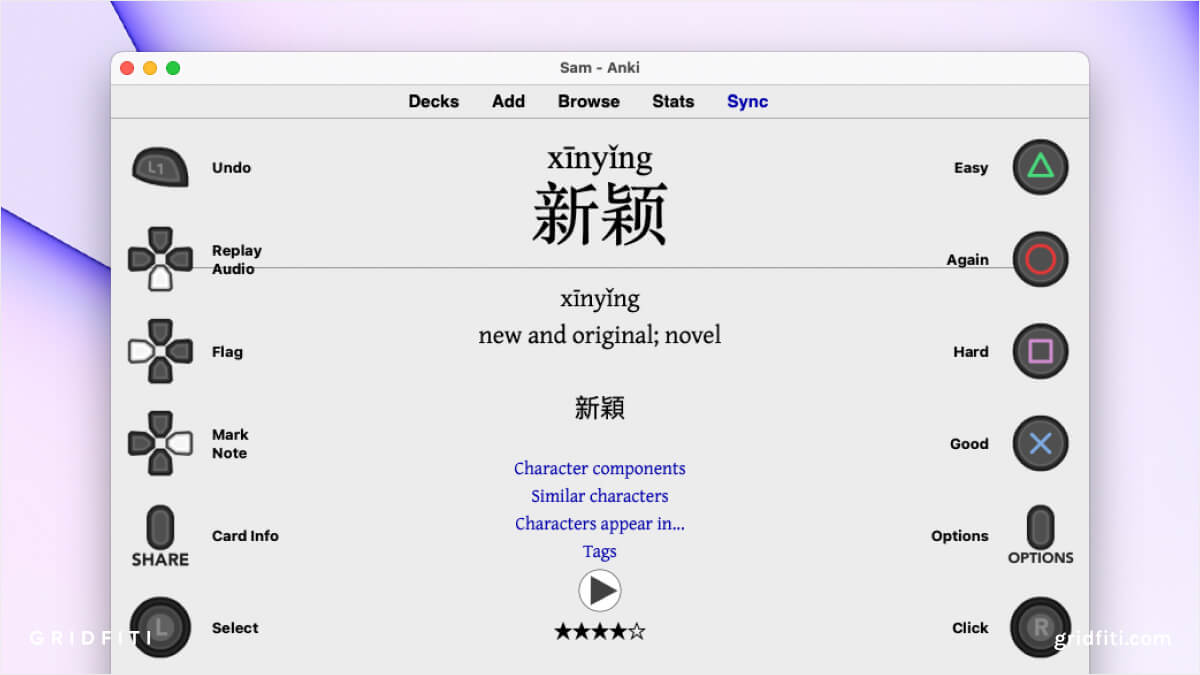Click the Replay Audio label
The image size is (1200, 675).
pyautogui.click(x=237, y=260)
